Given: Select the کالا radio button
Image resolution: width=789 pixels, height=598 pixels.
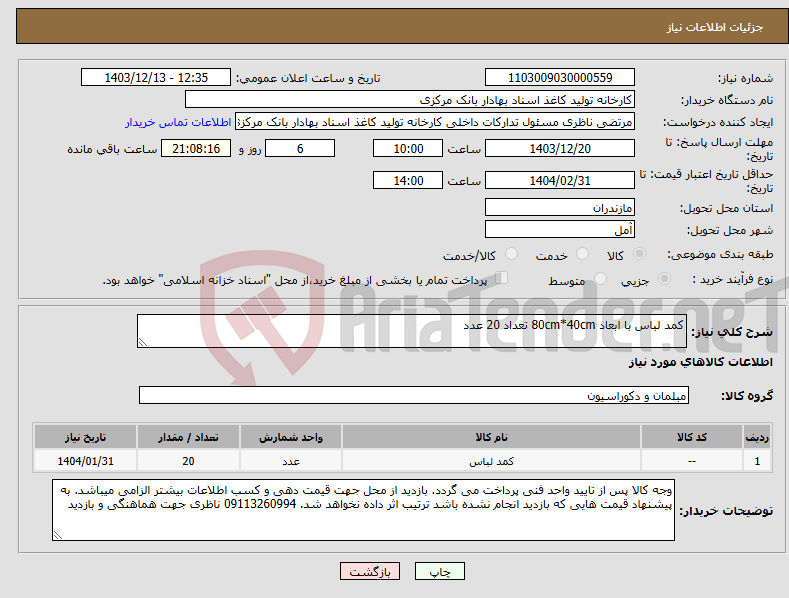Looking at the screenshot, I should tap(639, 254).
